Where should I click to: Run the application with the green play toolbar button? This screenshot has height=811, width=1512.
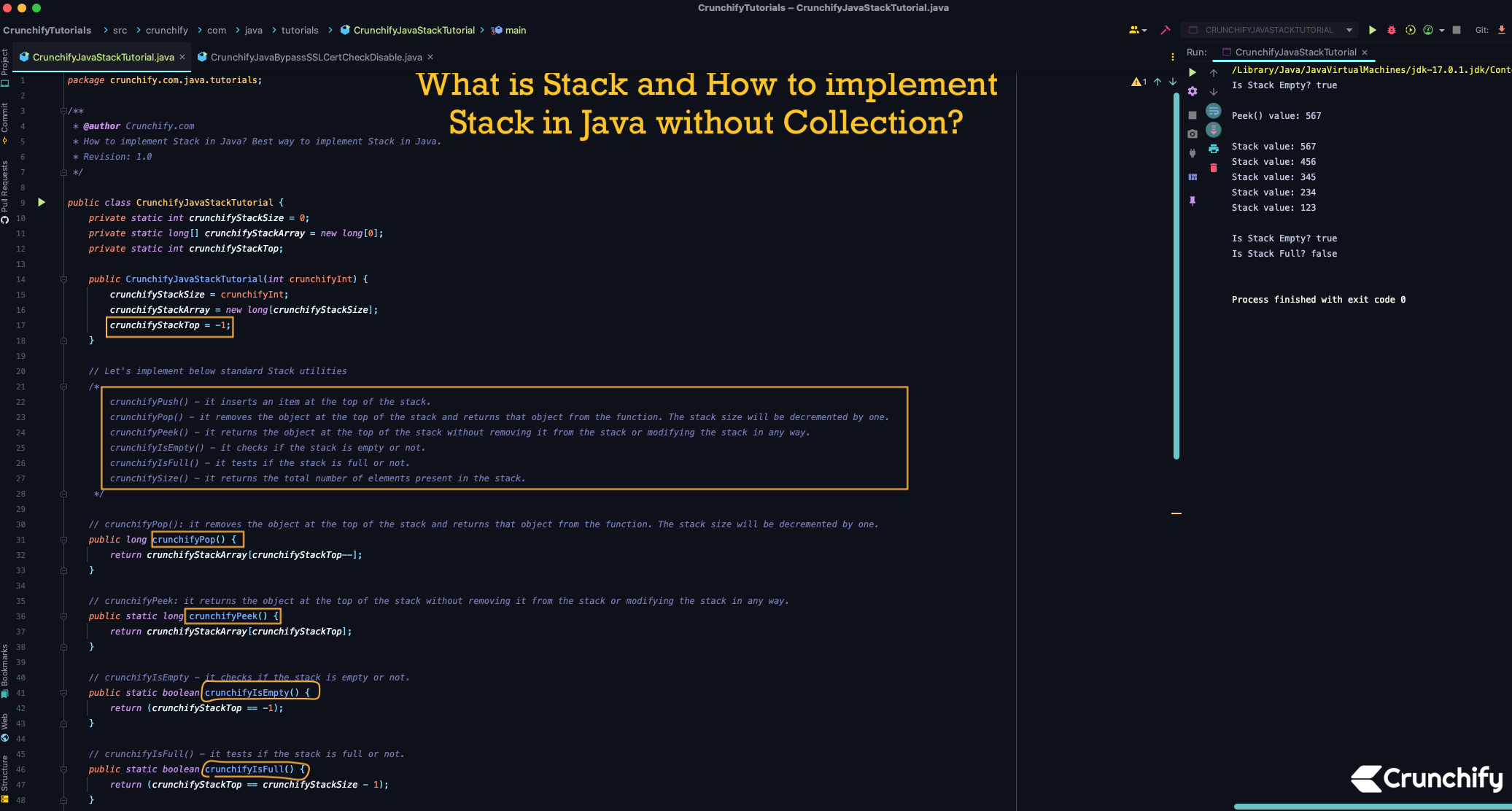1372,30
